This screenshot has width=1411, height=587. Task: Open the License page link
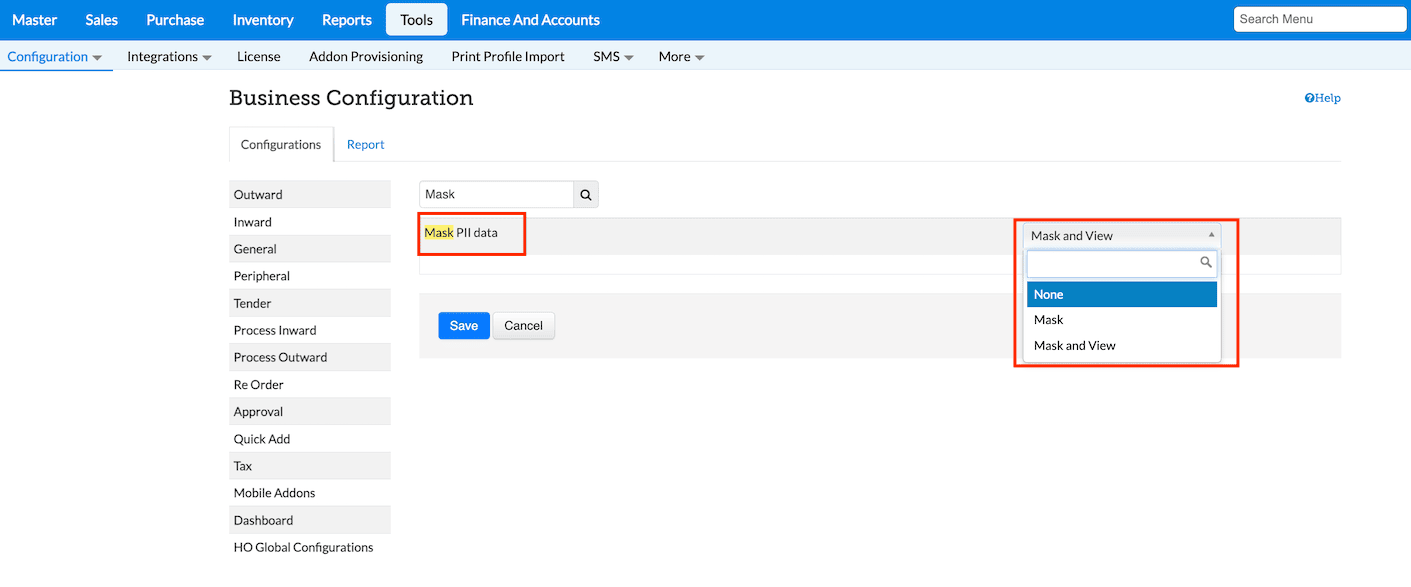coord(258,57)
